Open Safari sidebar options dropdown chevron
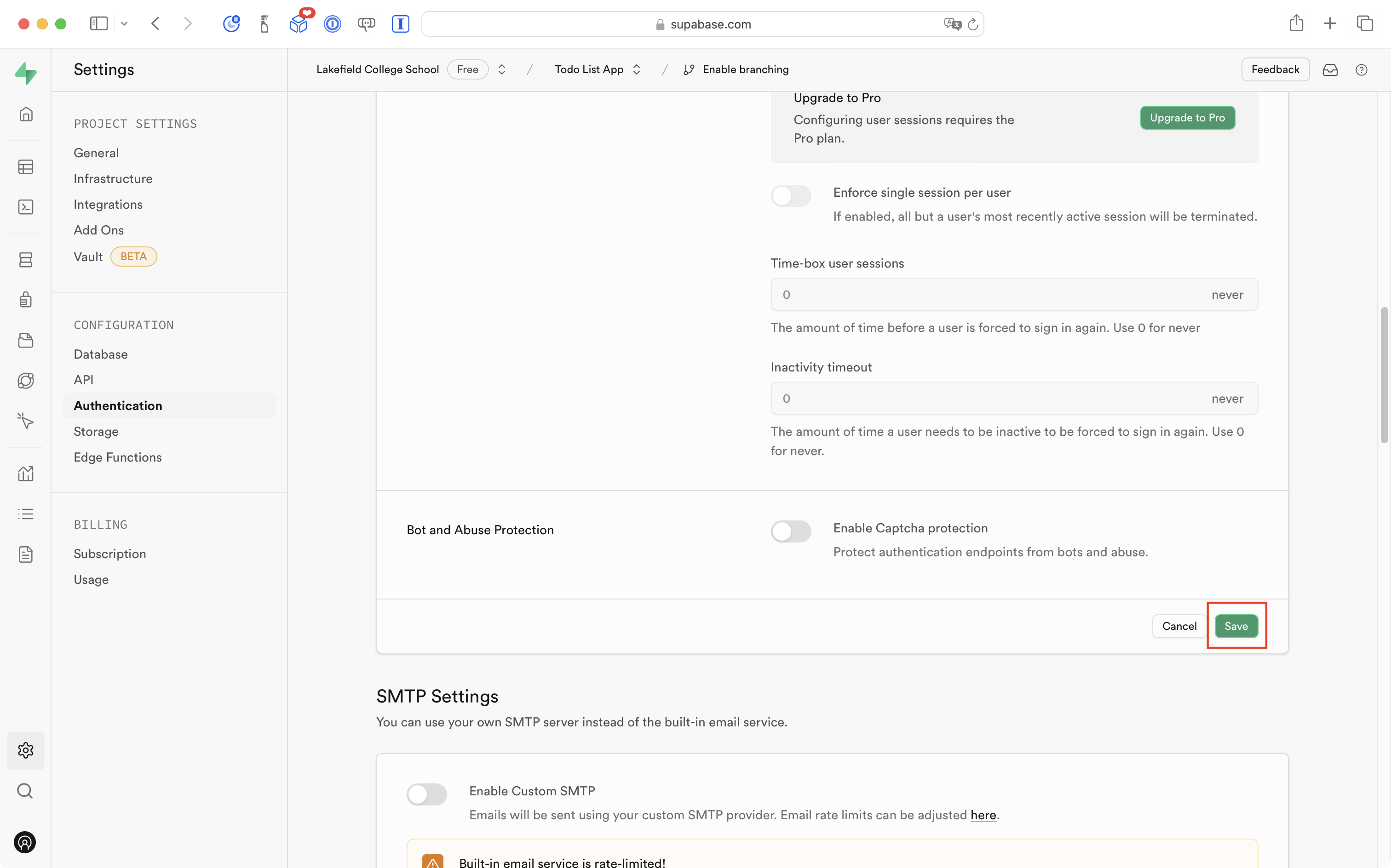The image size is (1391, 868). 124,23
